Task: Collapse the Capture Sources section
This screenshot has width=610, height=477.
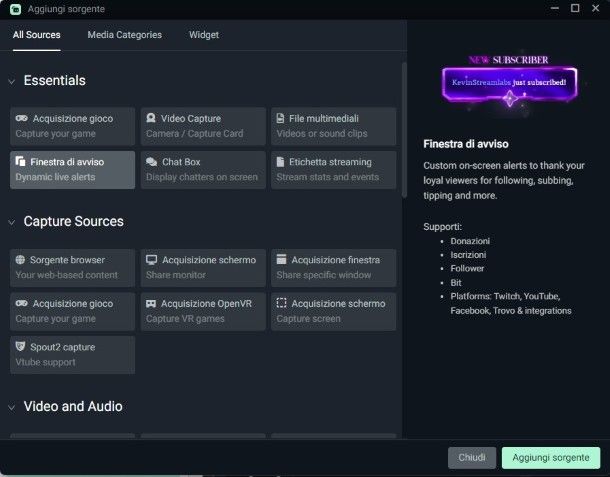Action: 12,222
